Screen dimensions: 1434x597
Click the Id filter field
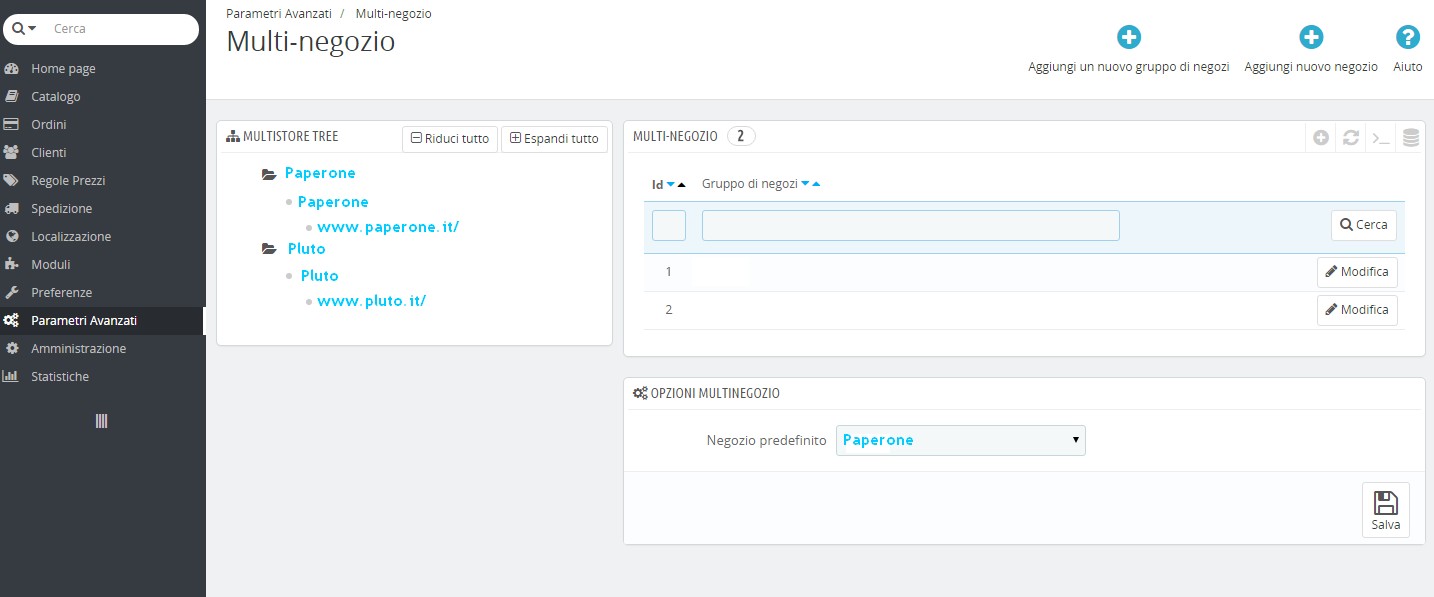pos(669,226)
